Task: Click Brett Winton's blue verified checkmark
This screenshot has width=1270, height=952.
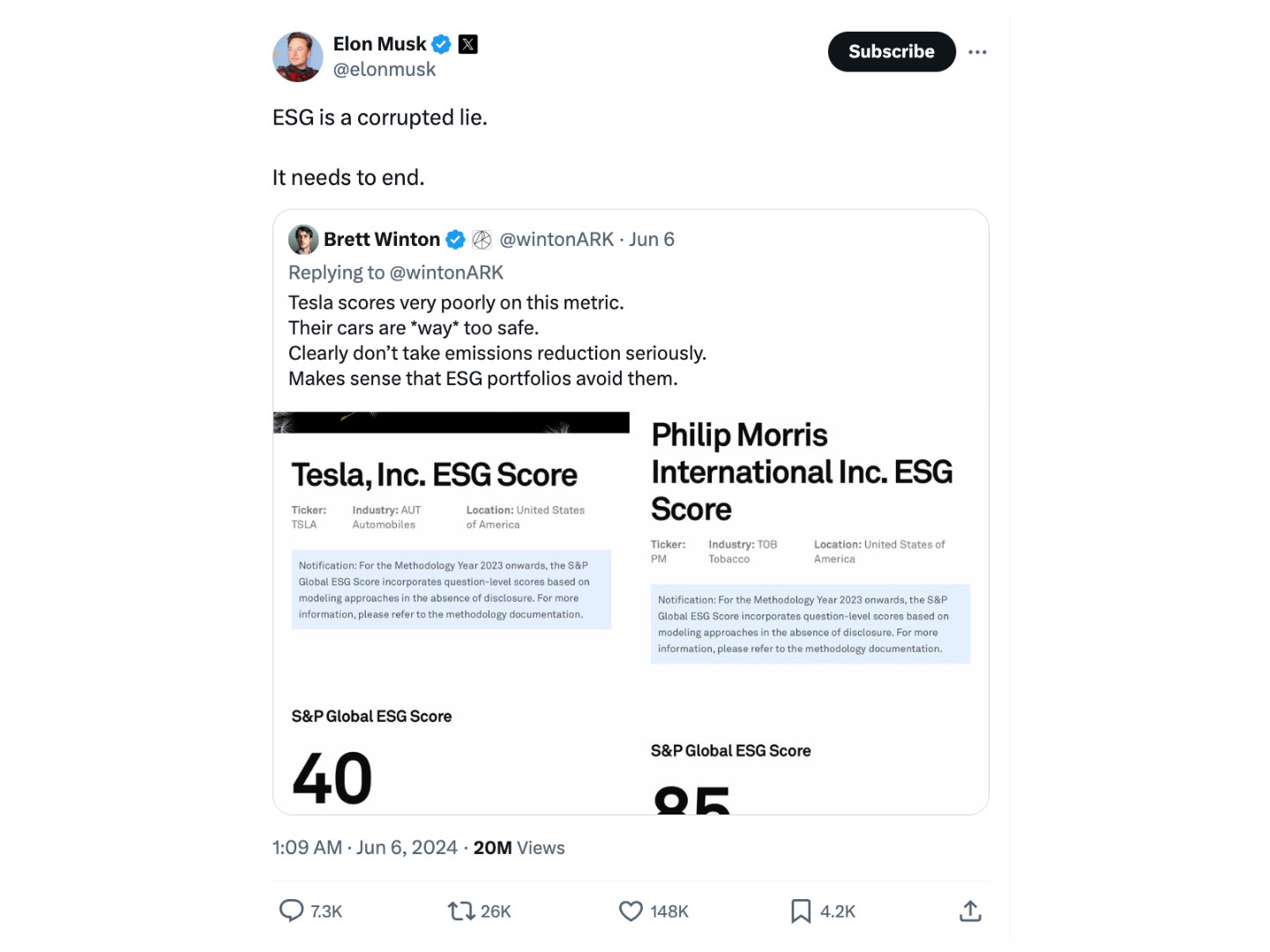Action: pos(455,240)
